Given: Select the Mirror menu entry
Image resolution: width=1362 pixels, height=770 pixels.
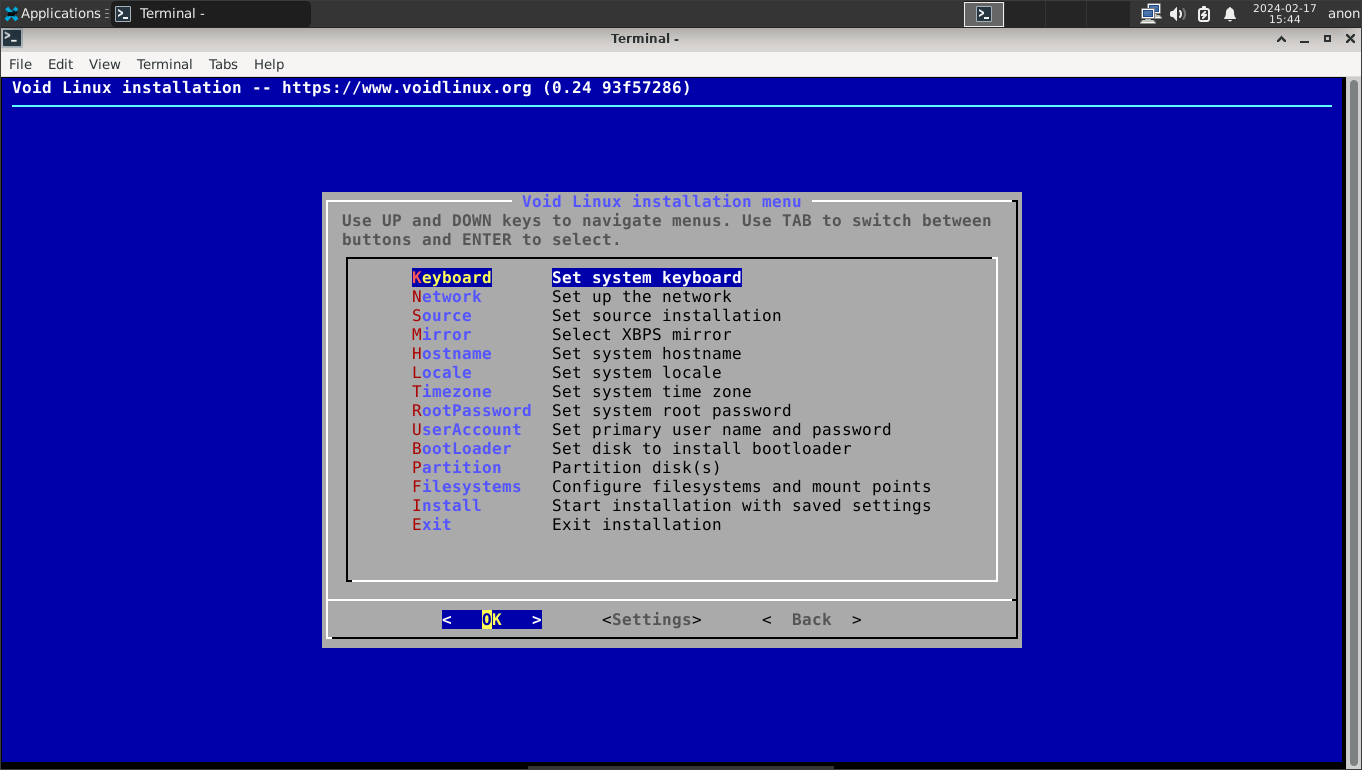Looking at the screenshot, I should (x=442, y=335).
